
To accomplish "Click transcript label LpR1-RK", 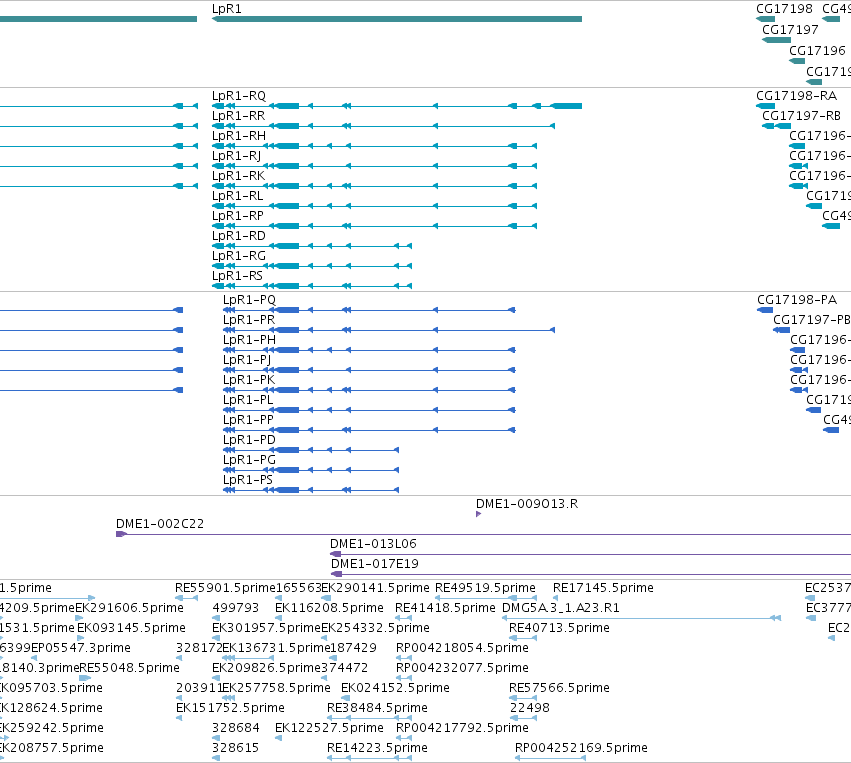I will [x=239, y=176].
